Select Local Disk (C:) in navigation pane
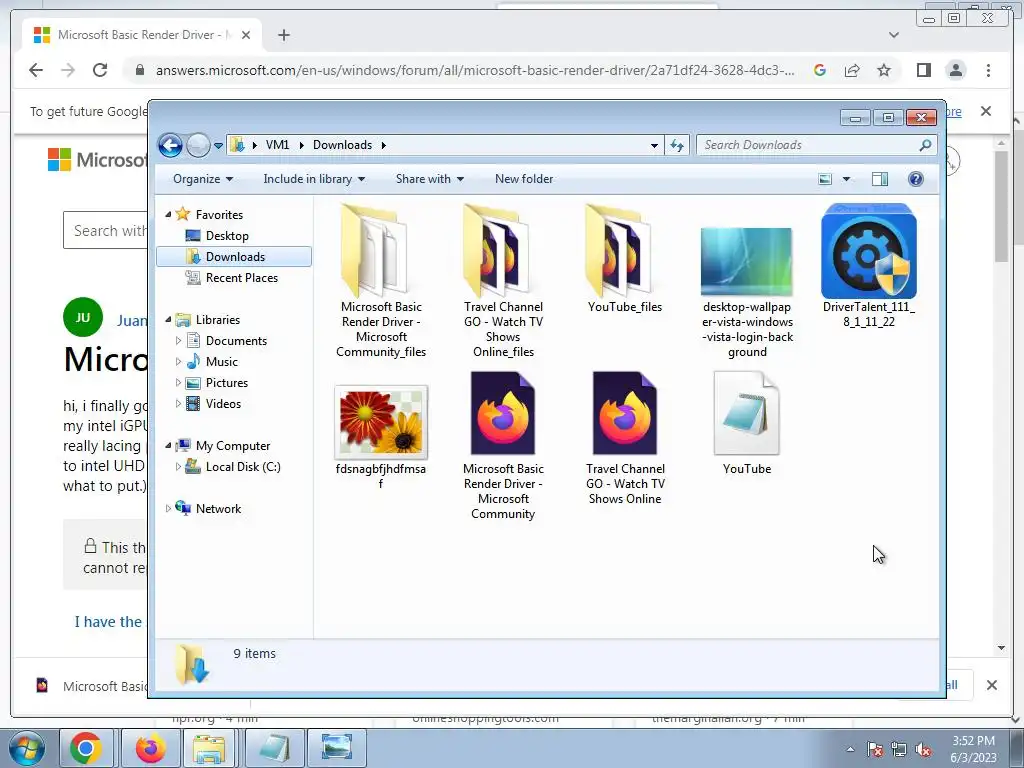Viewport: 1024px width, 768px height. (x=242, y=467)
